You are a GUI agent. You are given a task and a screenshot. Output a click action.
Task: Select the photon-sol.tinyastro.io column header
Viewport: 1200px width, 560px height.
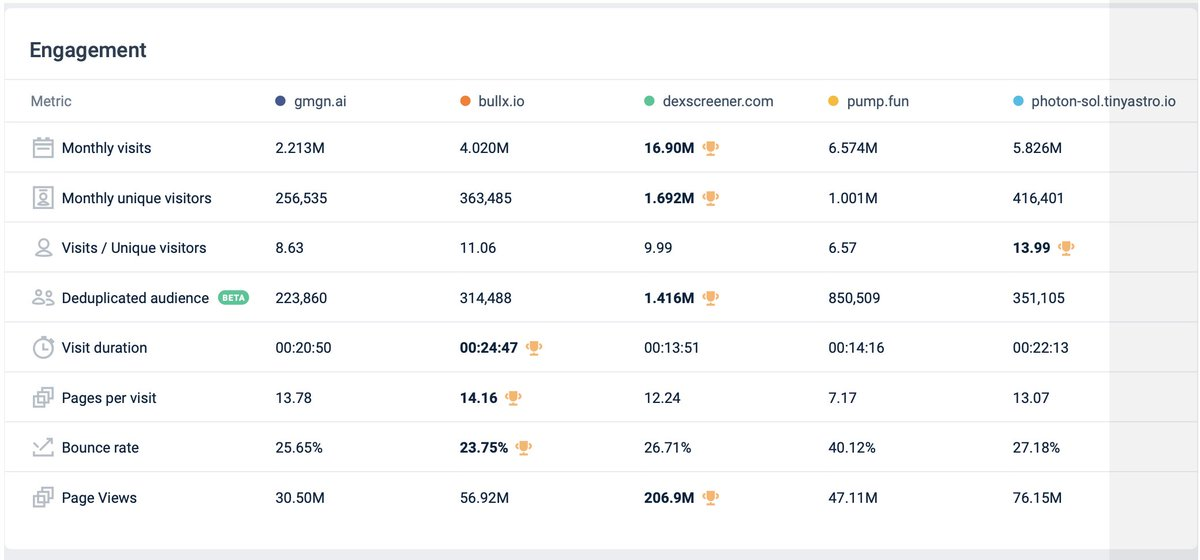1104,101
